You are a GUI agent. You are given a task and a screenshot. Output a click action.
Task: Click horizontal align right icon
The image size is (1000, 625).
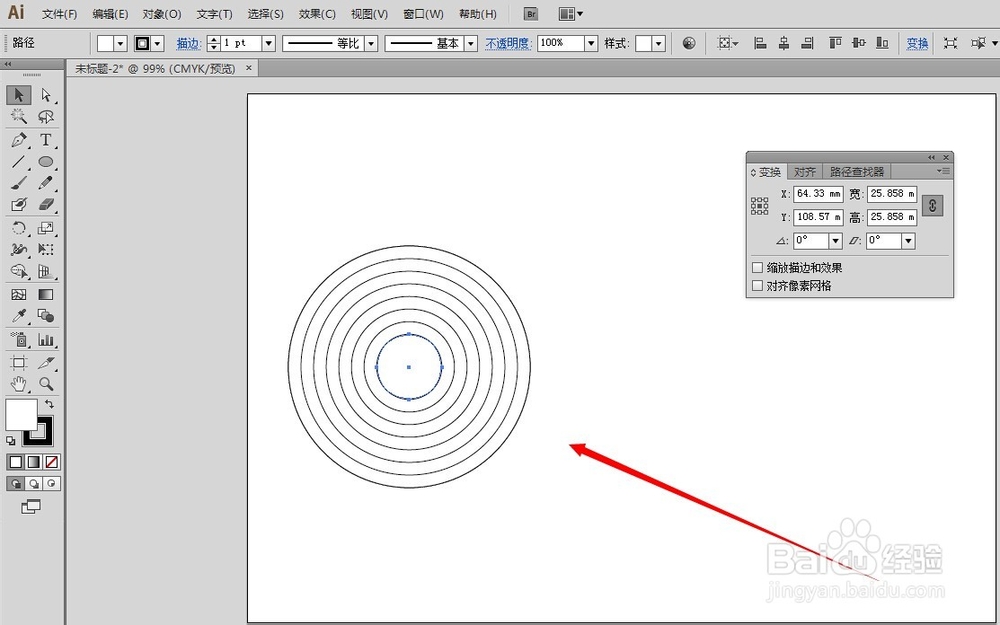click(808, 43)
